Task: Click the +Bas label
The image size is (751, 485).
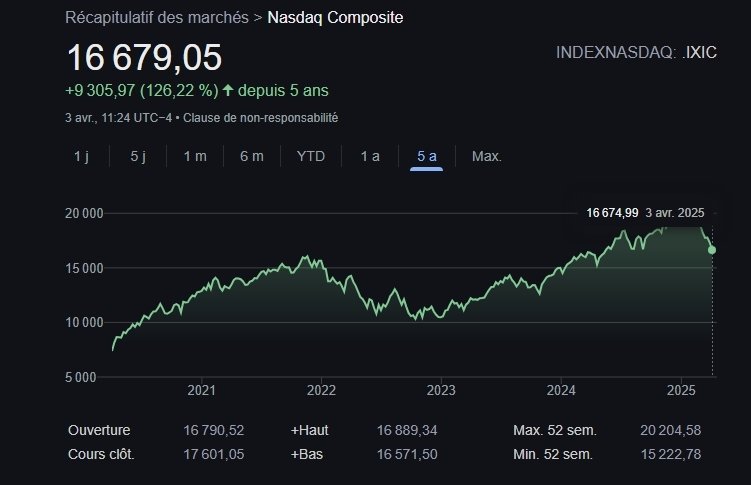Action: (307, 454)
